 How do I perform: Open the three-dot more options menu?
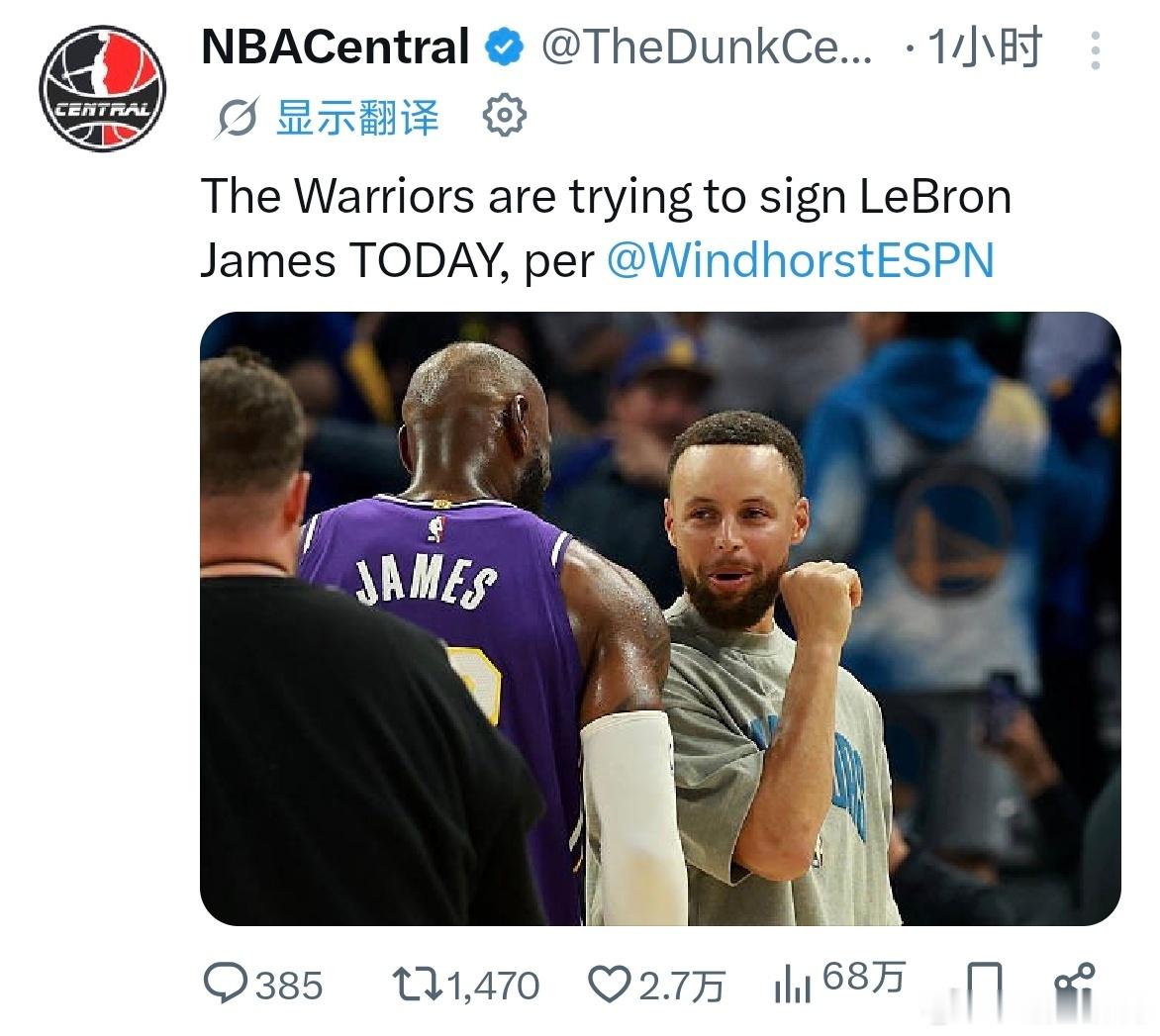click(x=1095, y=50)
